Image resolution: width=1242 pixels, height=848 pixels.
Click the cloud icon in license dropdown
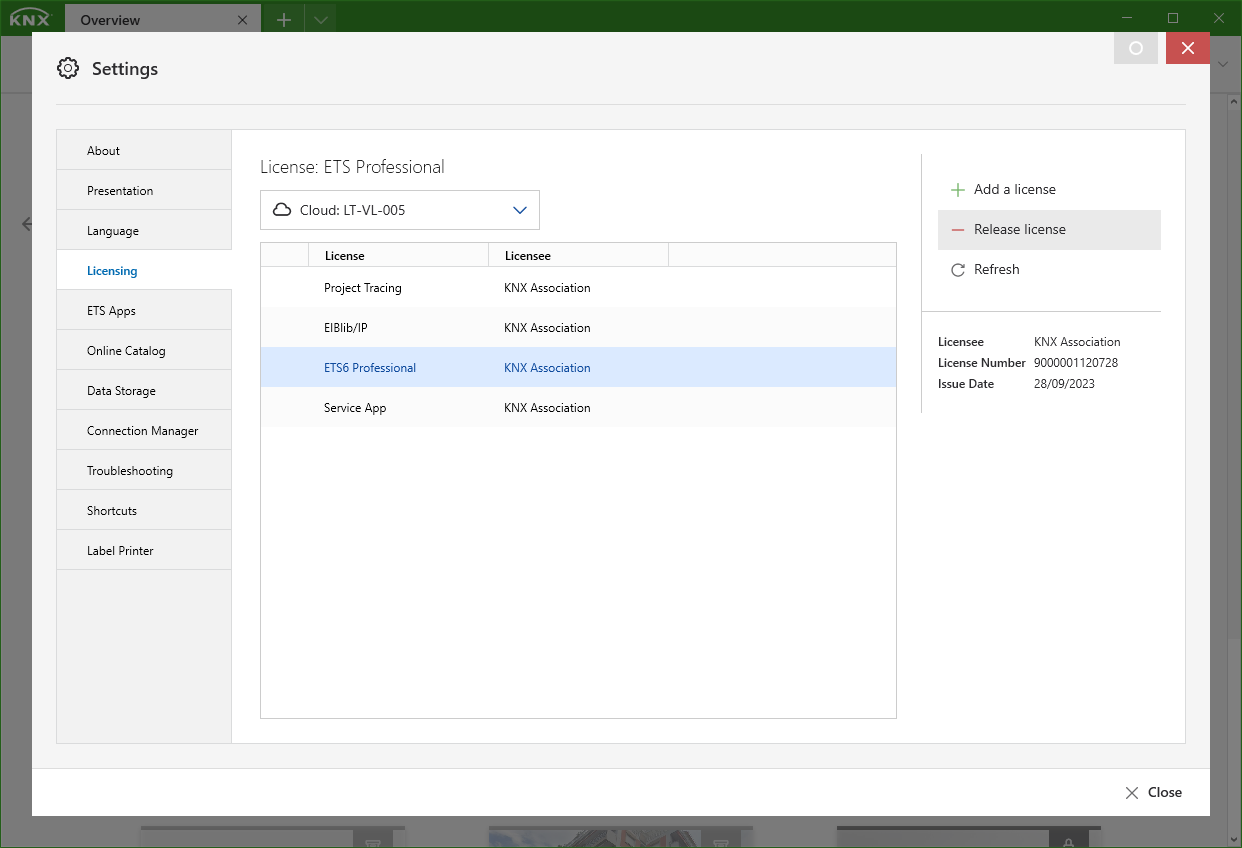click(282, 210)
